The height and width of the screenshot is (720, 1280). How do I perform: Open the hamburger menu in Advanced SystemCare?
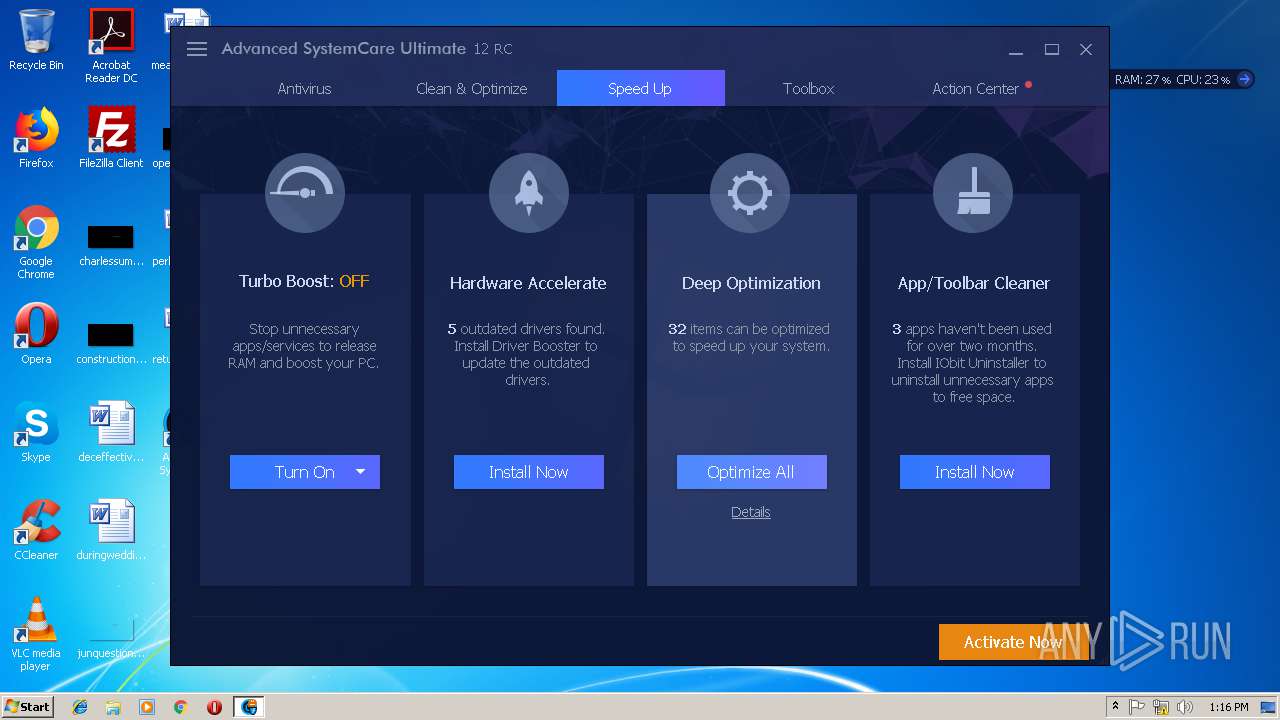[197, 49]
